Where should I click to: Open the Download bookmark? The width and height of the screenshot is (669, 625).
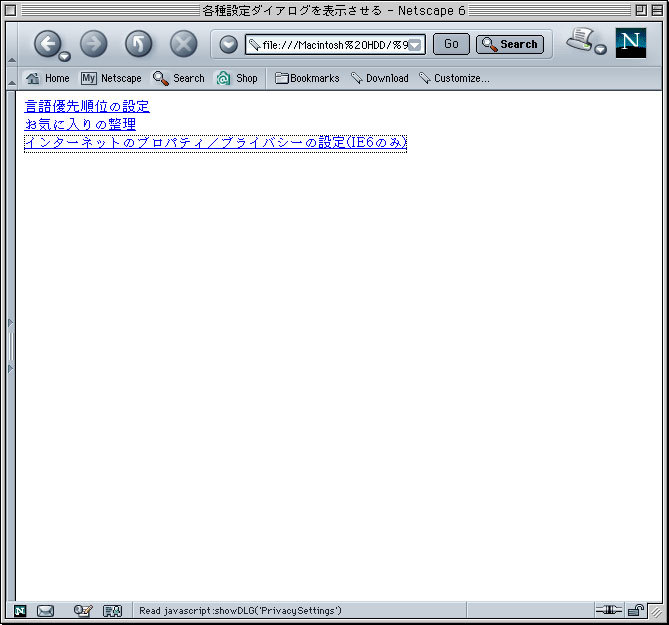(x=379, y=78)
